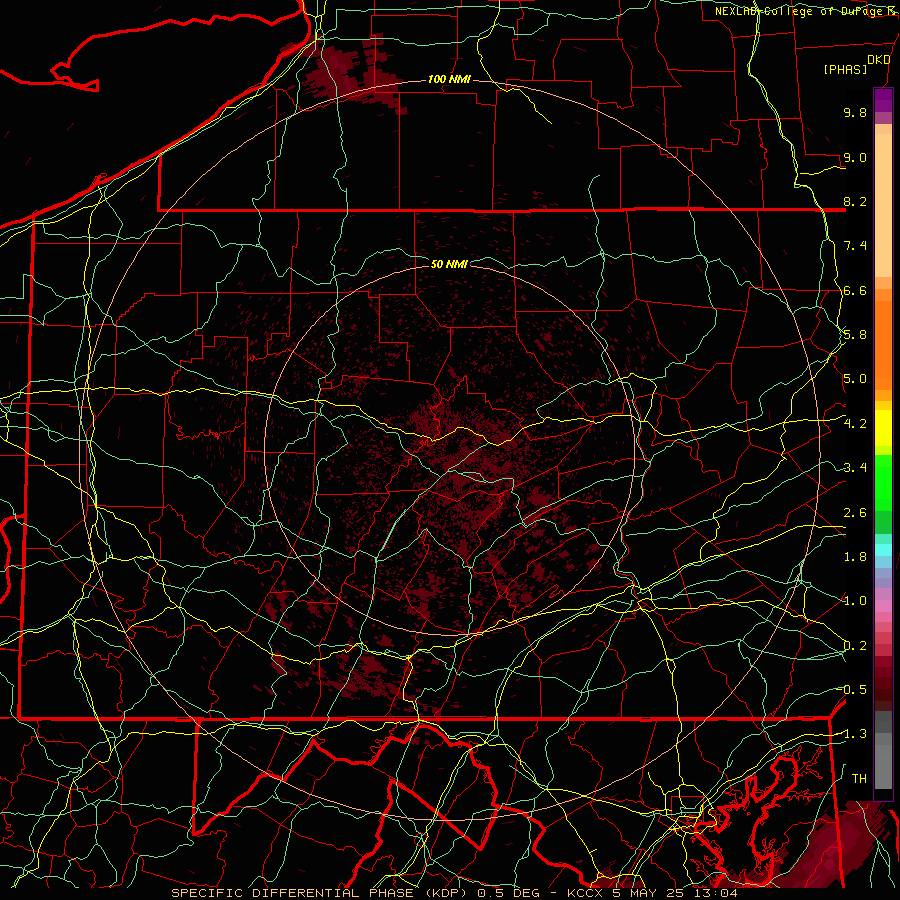
Task: Pick the orange color bar segment
Action: pos(883,344)
